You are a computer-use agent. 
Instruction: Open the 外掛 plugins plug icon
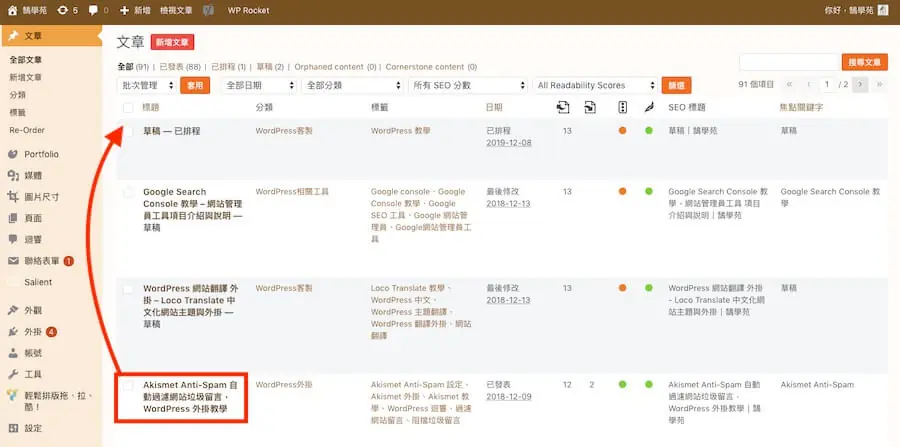click(x=13, y=332)
